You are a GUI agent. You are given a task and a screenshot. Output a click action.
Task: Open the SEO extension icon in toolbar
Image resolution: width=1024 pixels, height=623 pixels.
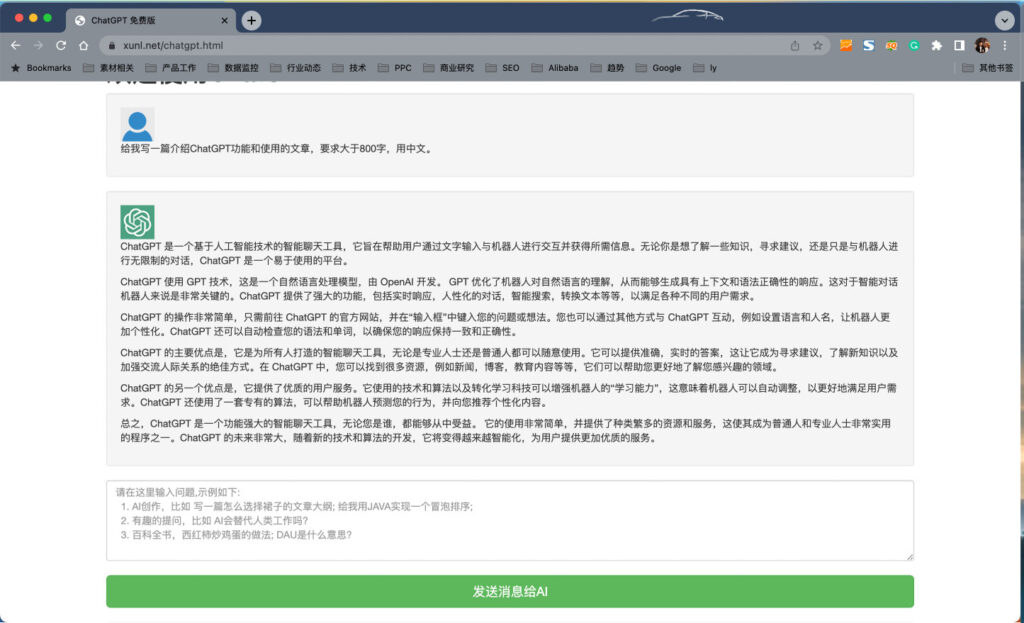click(x=891, y=45)
